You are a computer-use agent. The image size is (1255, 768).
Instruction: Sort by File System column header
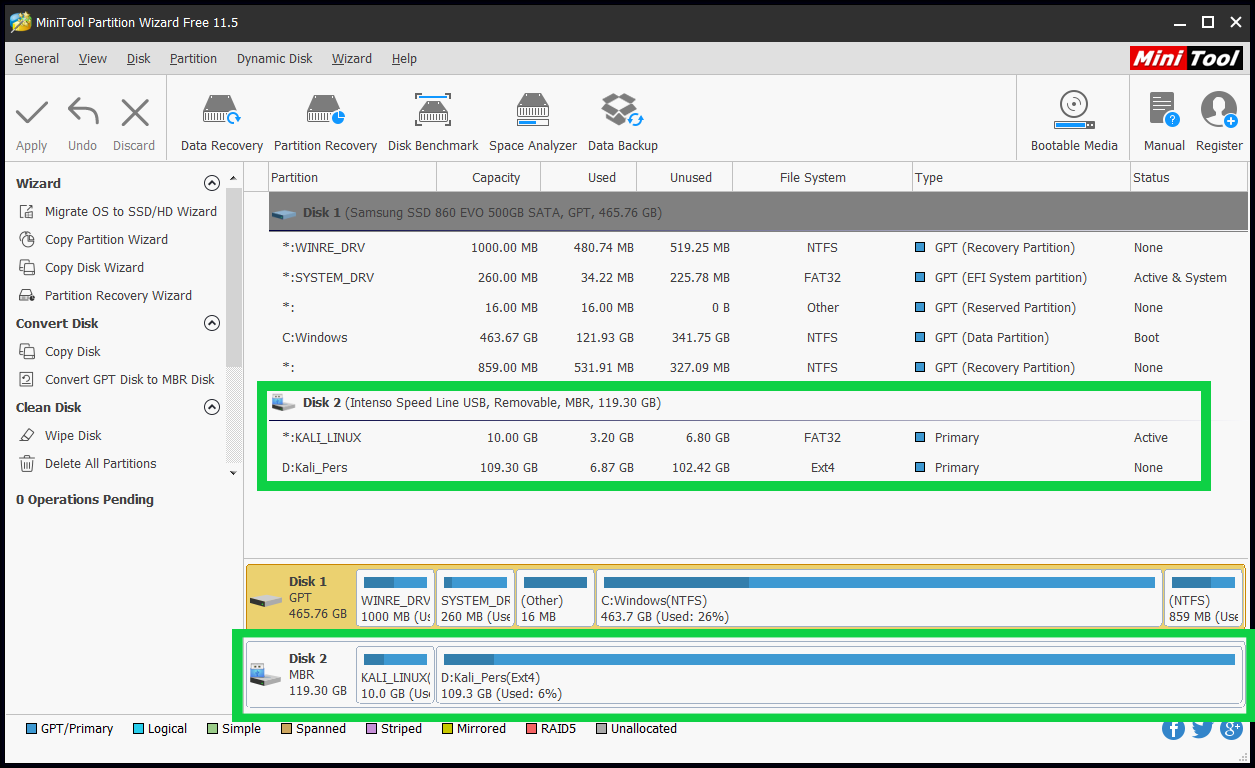(822, 177)
